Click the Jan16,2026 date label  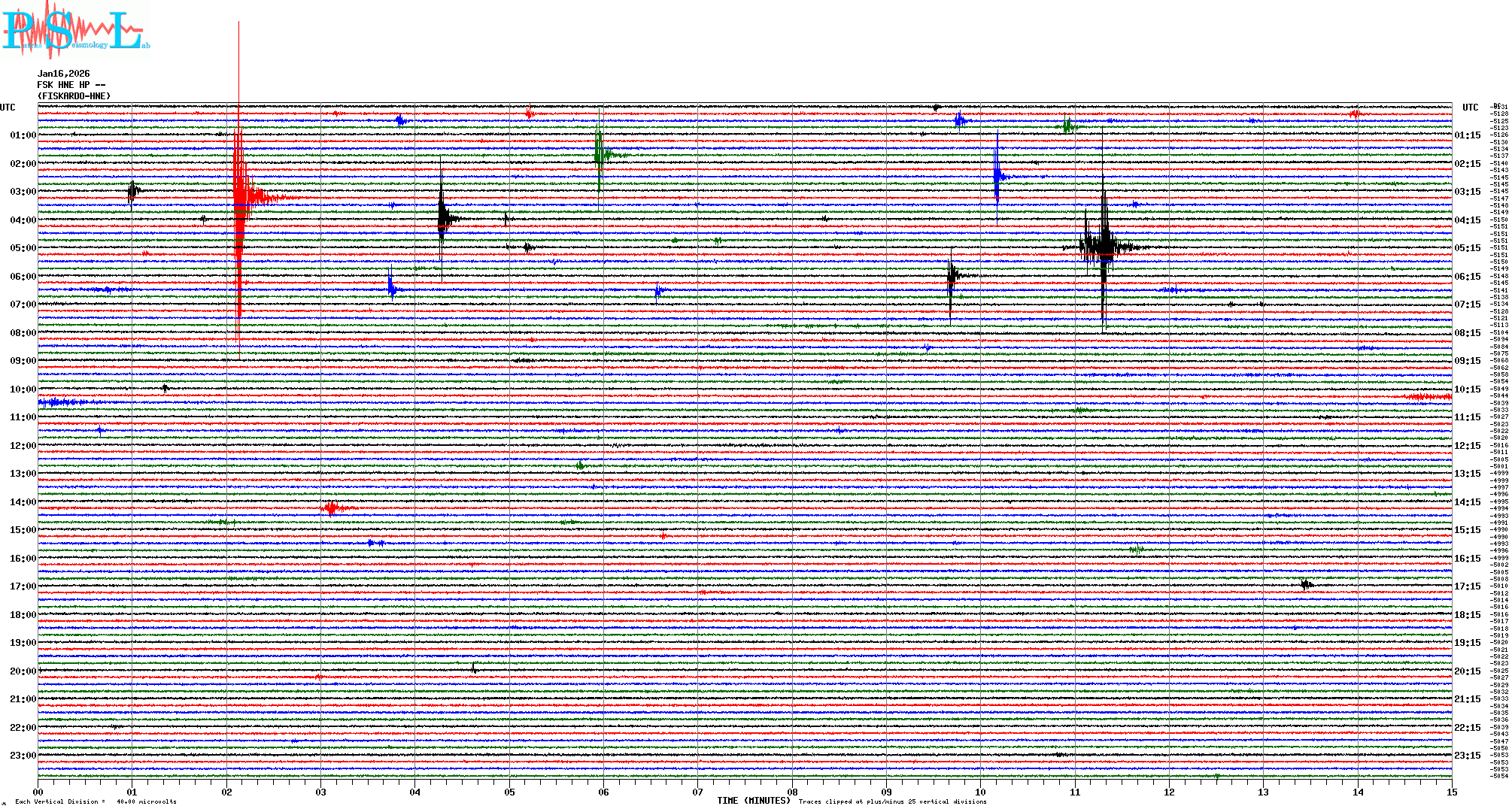coord(63,74)
